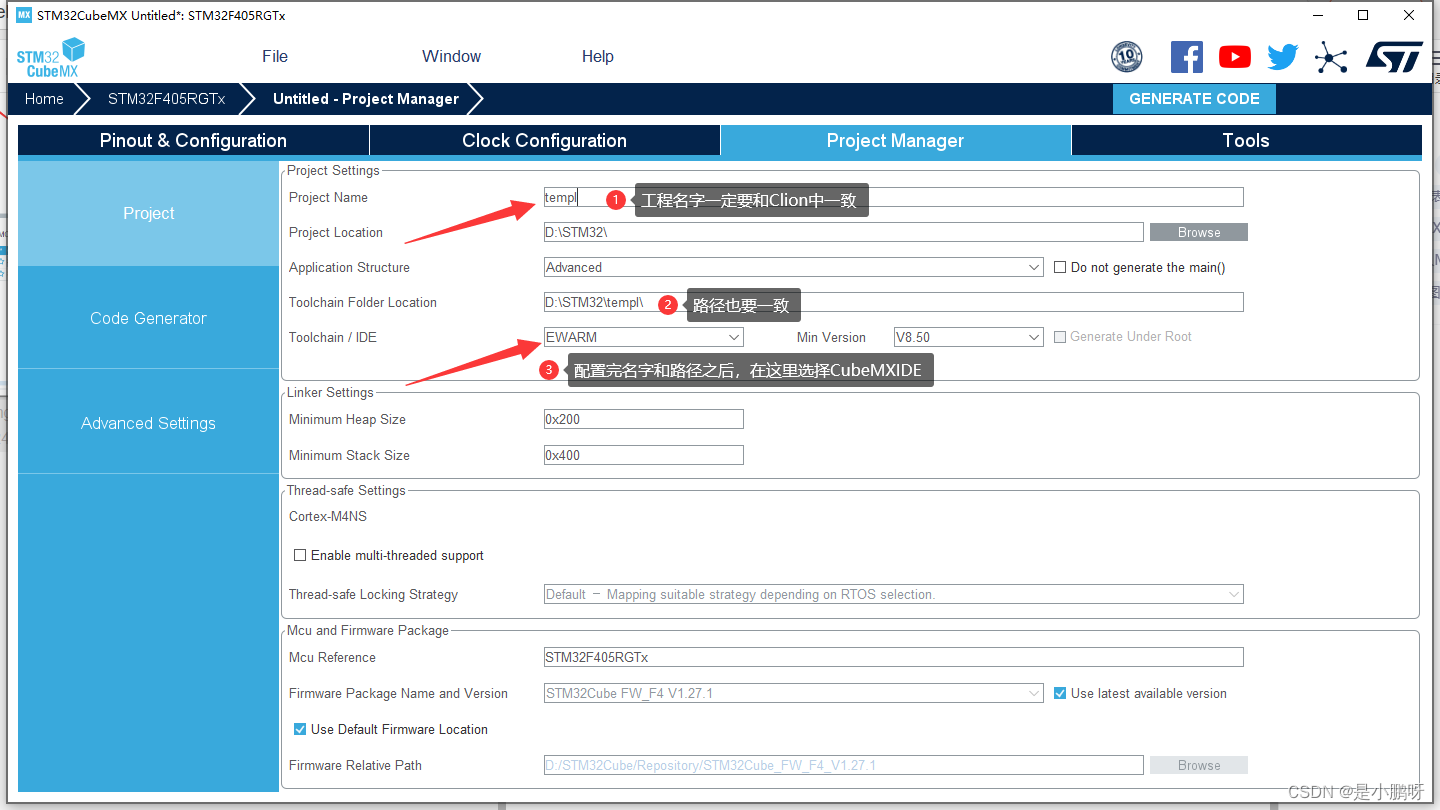Click the GENERATE CODE button

tap(1194, 99)
